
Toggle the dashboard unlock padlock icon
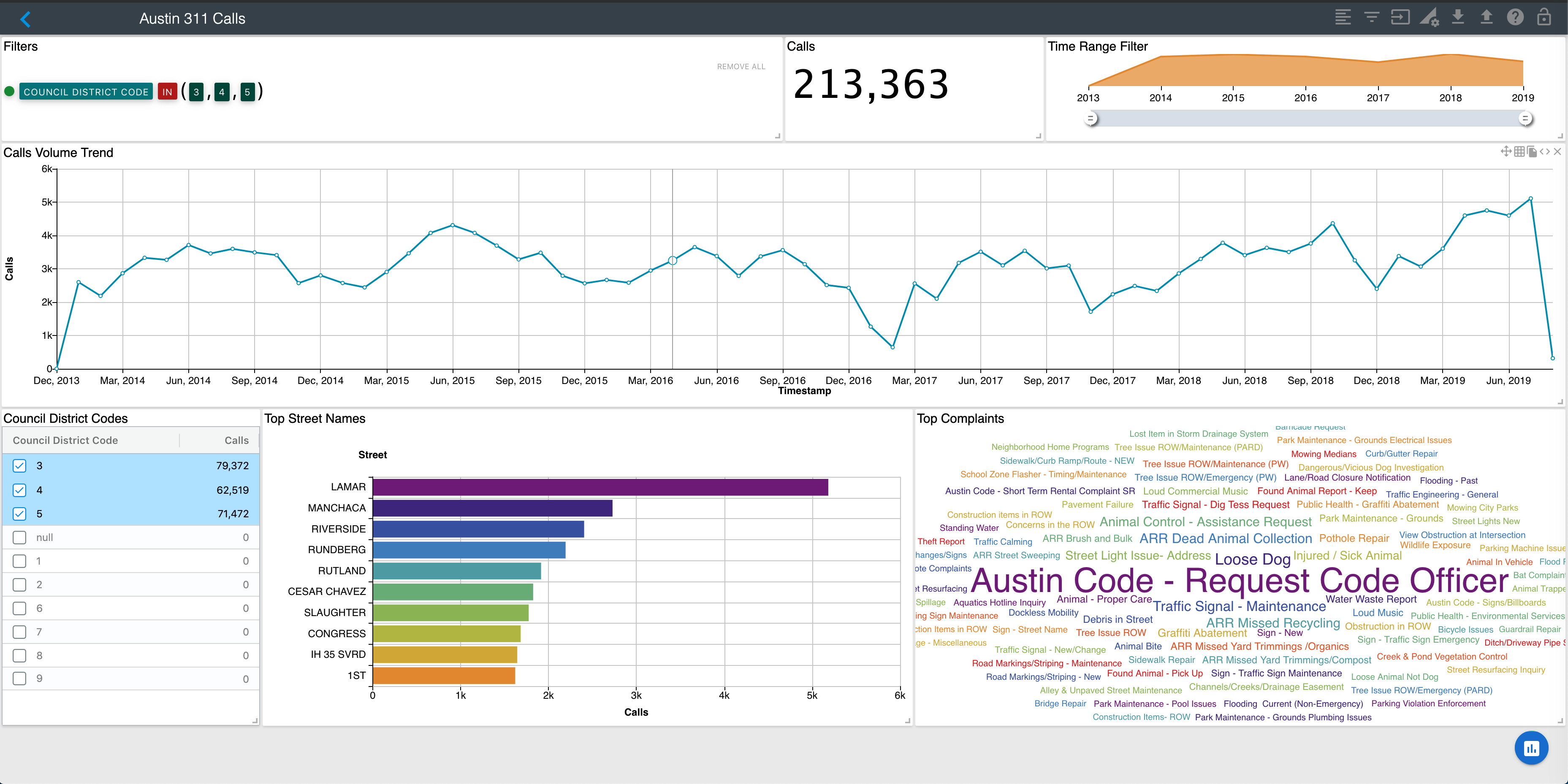[x=1544, y=17]
